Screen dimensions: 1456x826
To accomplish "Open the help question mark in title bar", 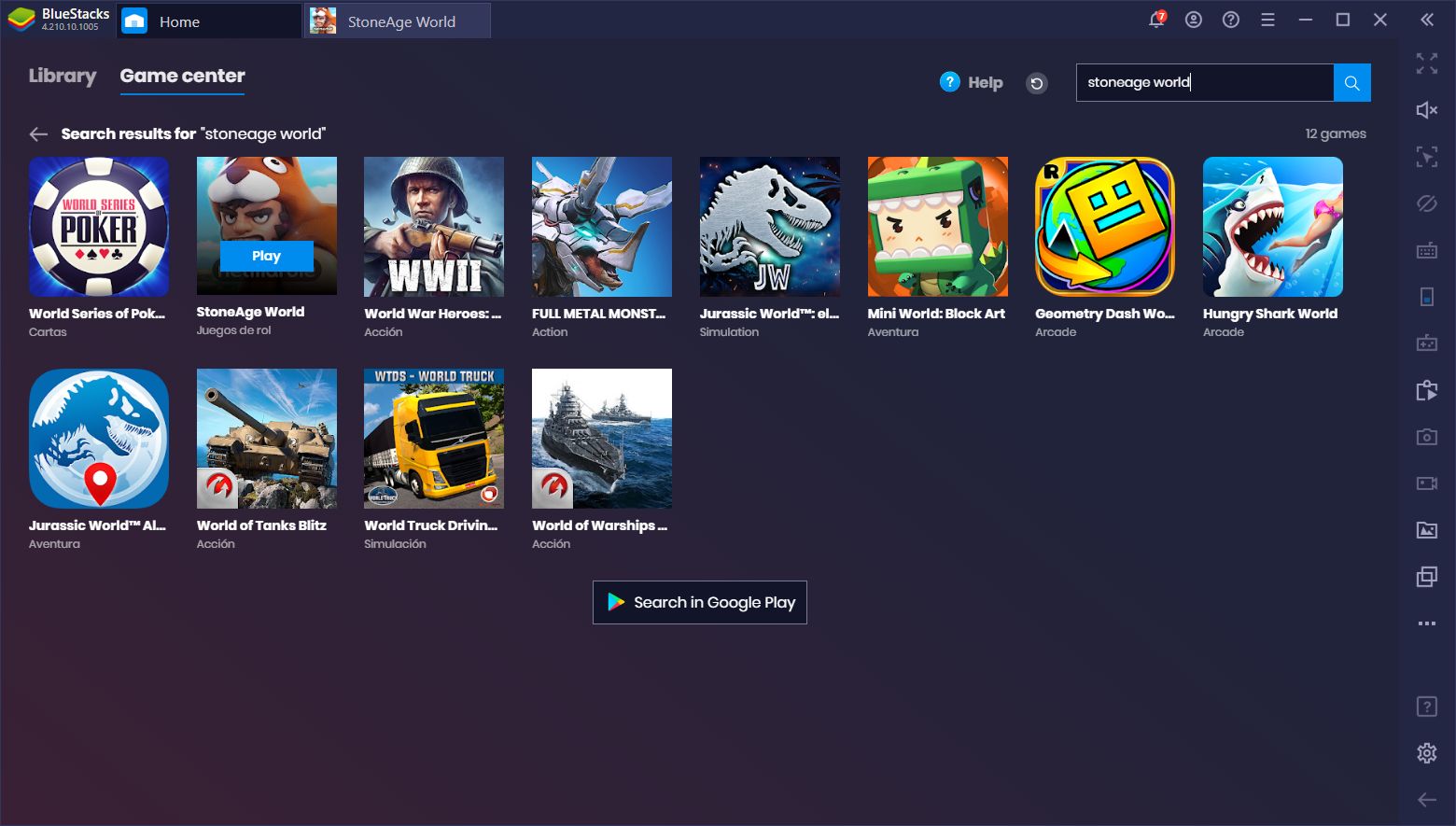I will coord(1231,20).
